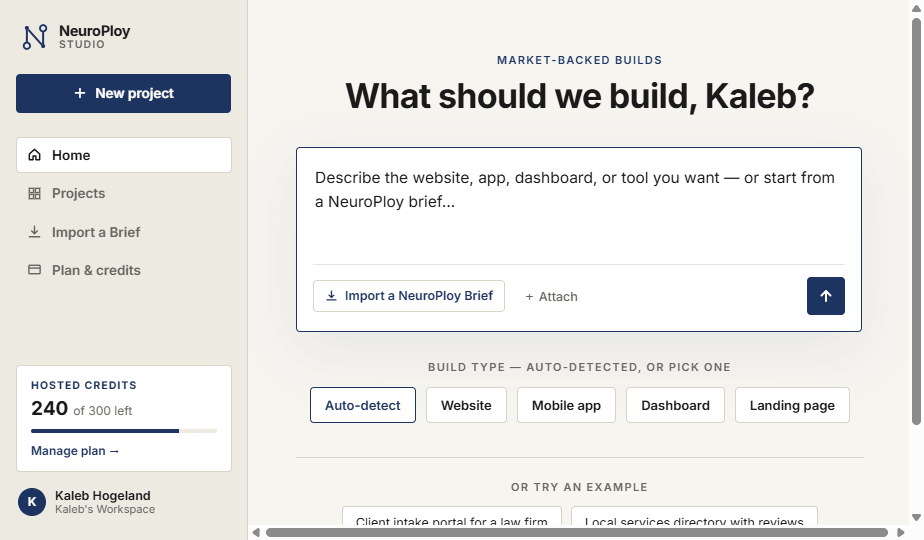This screenshot has width=924, height=540.
Task: Click the horizontal scrollbar thumb
Action: [x=576, y=532]
